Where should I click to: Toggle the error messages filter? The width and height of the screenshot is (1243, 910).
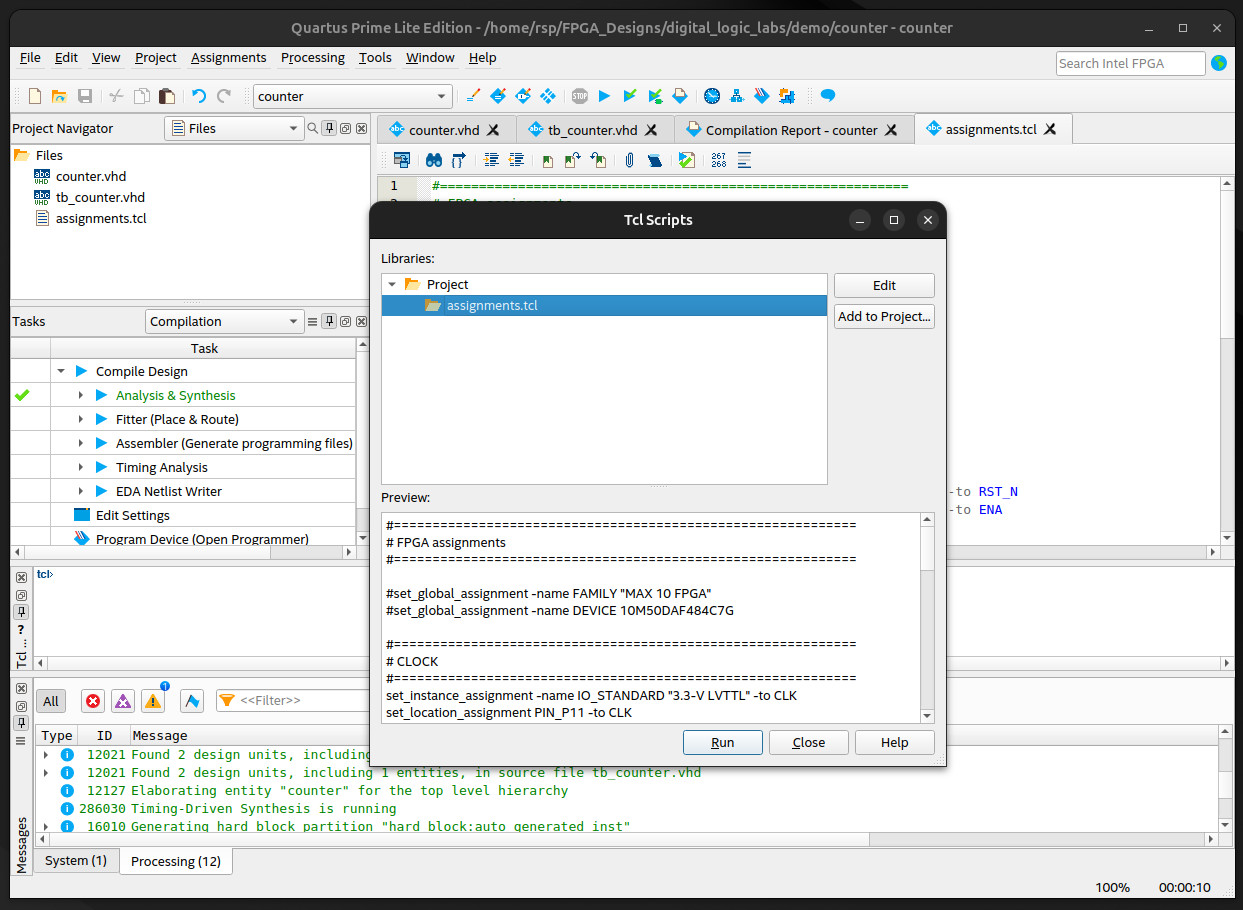[x=93, y=701]
